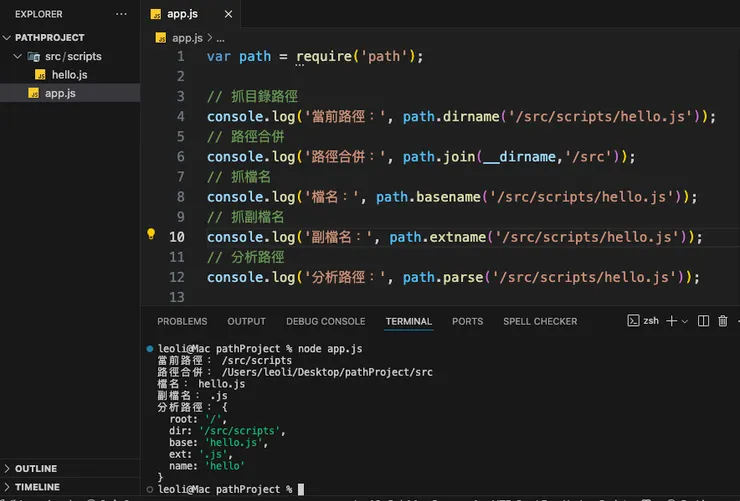Open hello.js in the explorer tree
Viewport: 740px width, 501px height.
[x=69, y=75]
